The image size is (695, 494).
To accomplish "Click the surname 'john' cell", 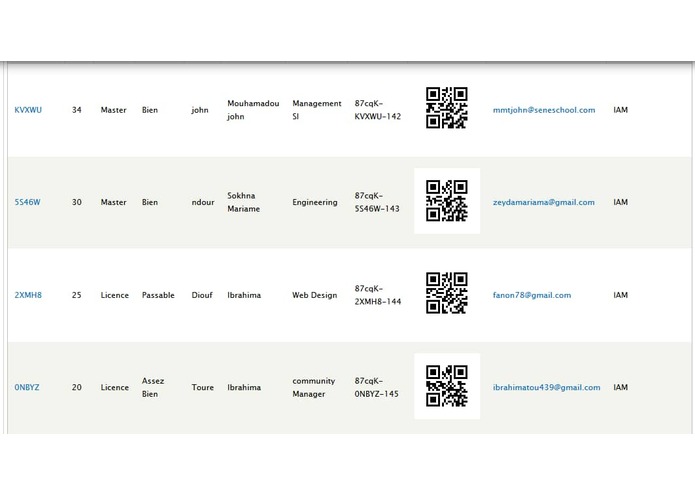I will (200, 110).
